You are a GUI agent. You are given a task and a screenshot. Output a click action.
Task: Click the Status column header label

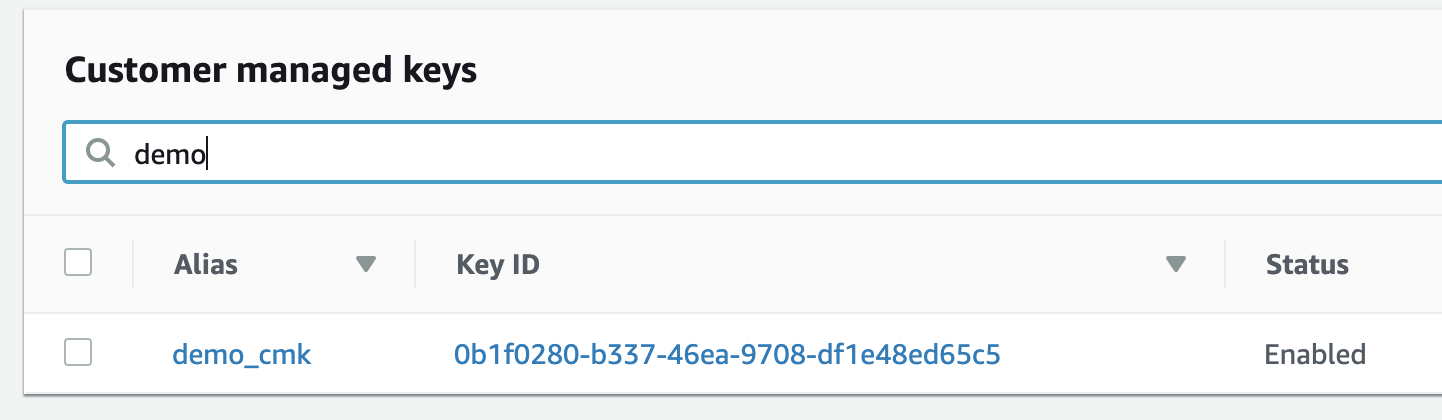click(1307, 264)
